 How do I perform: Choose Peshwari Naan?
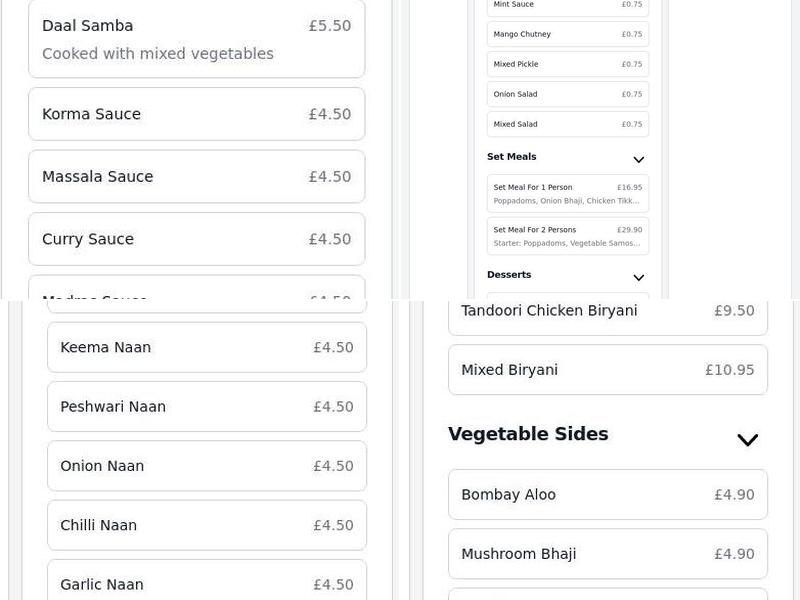click(x=206, y=406)
